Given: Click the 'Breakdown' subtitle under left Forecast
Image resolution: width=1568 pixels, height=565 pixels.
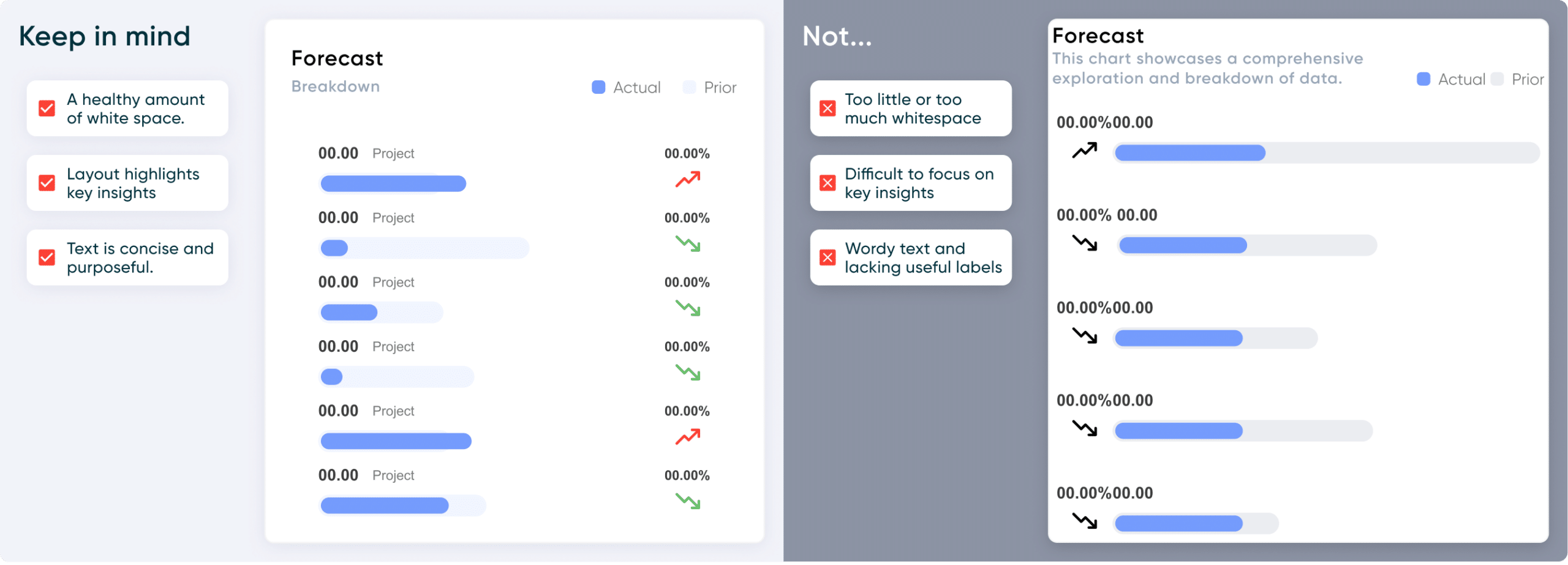Looking at the screenshot, I should pos(335,86).
